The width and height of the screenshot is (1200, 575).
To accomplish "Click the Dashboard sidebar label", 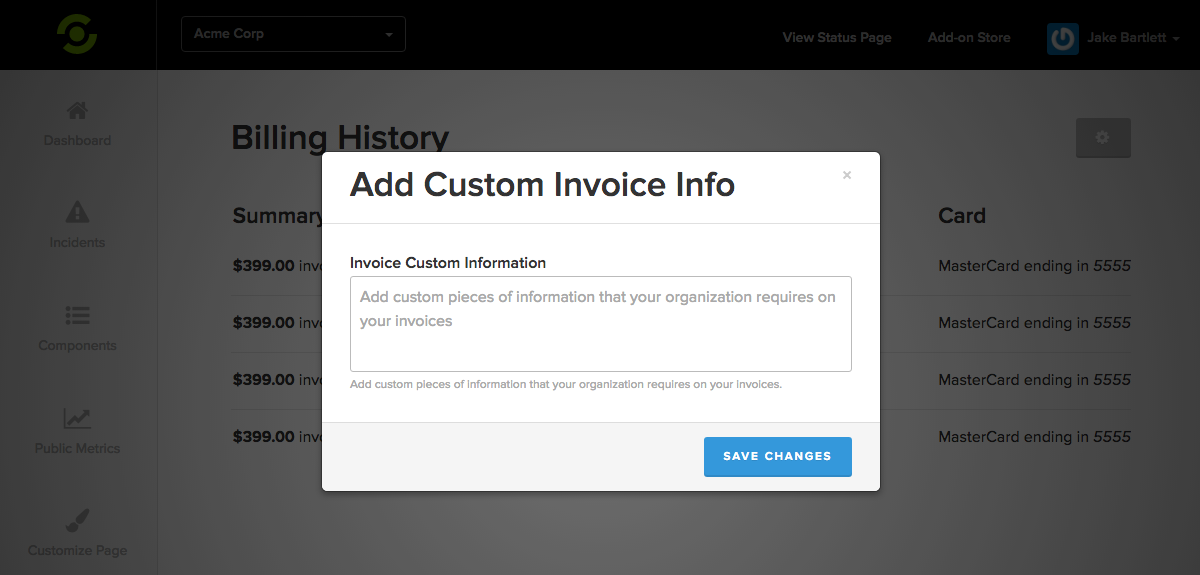I will pos(77,141).
